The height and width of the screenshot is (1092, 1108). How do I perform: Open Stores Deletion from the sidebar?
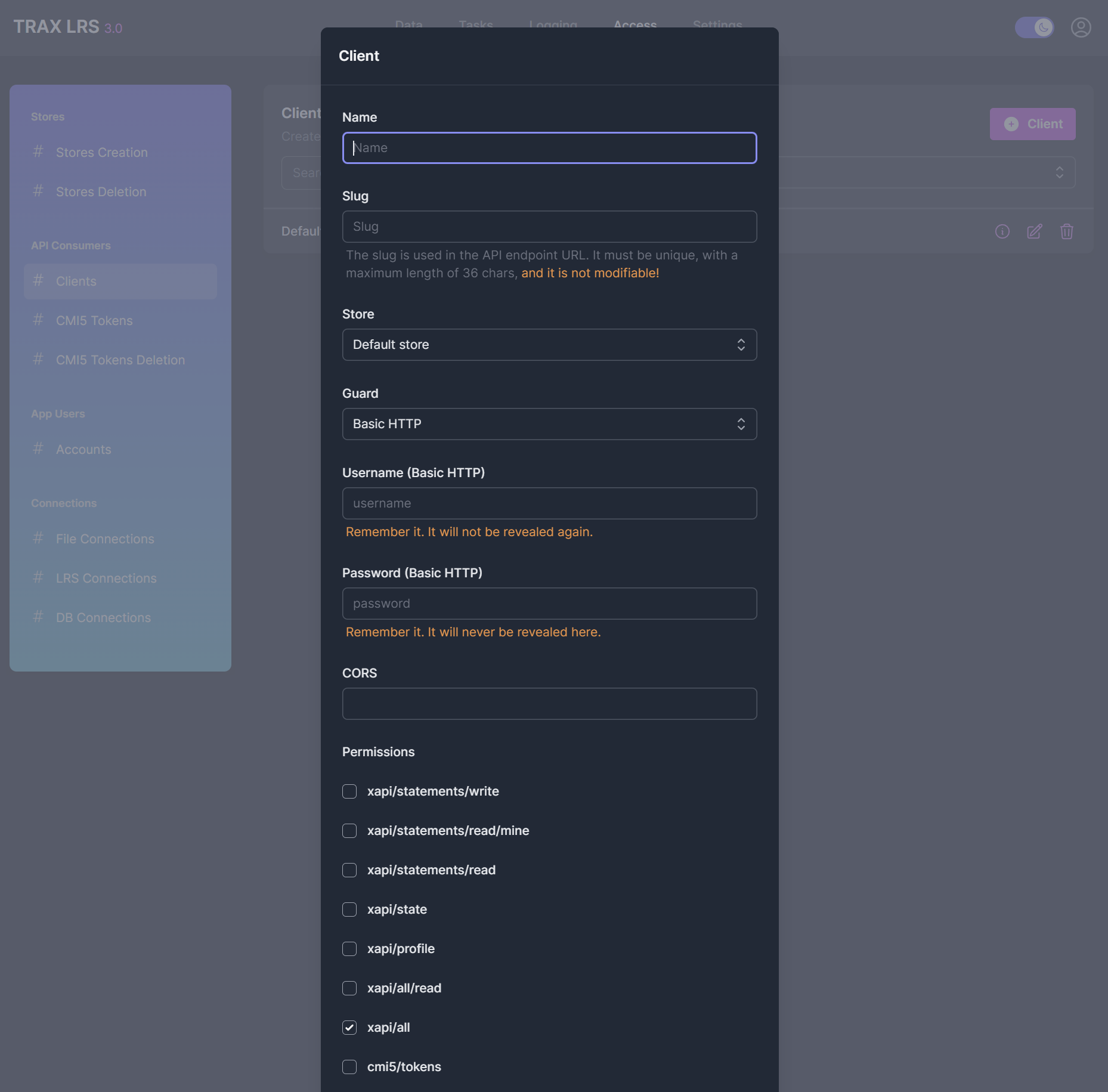(101, 191)
